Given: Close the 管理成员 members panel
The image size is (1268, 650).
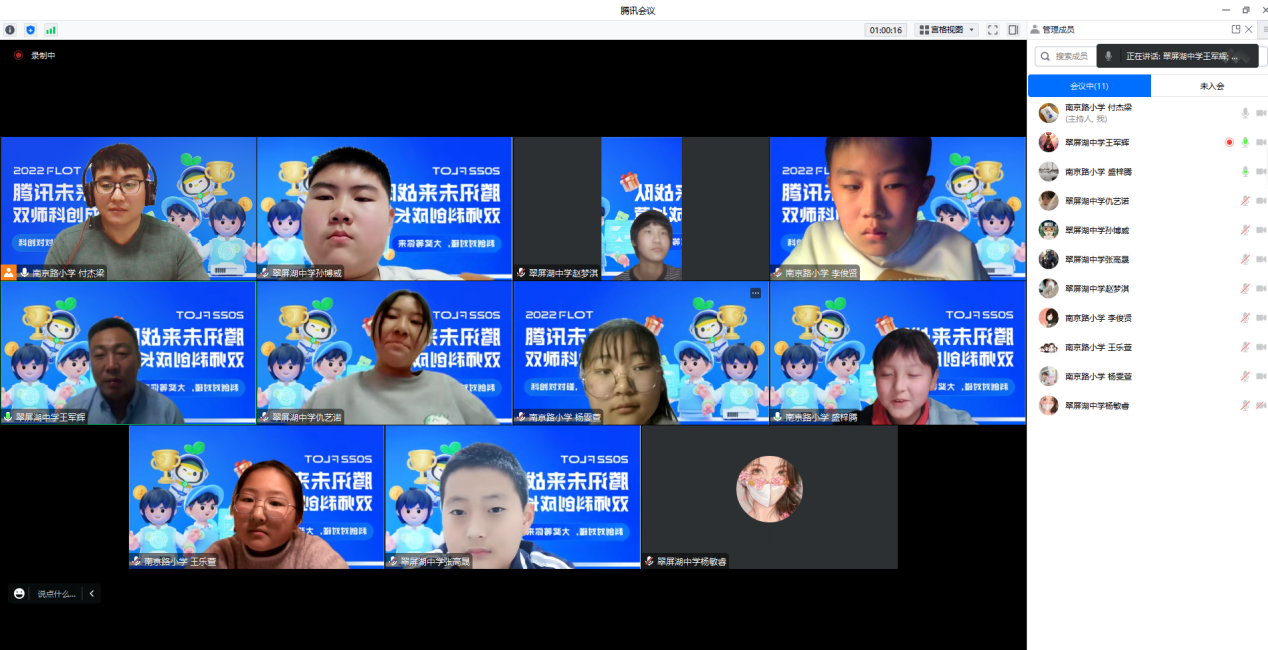Looking at the screenshot, I should (x=1251, y=30).
